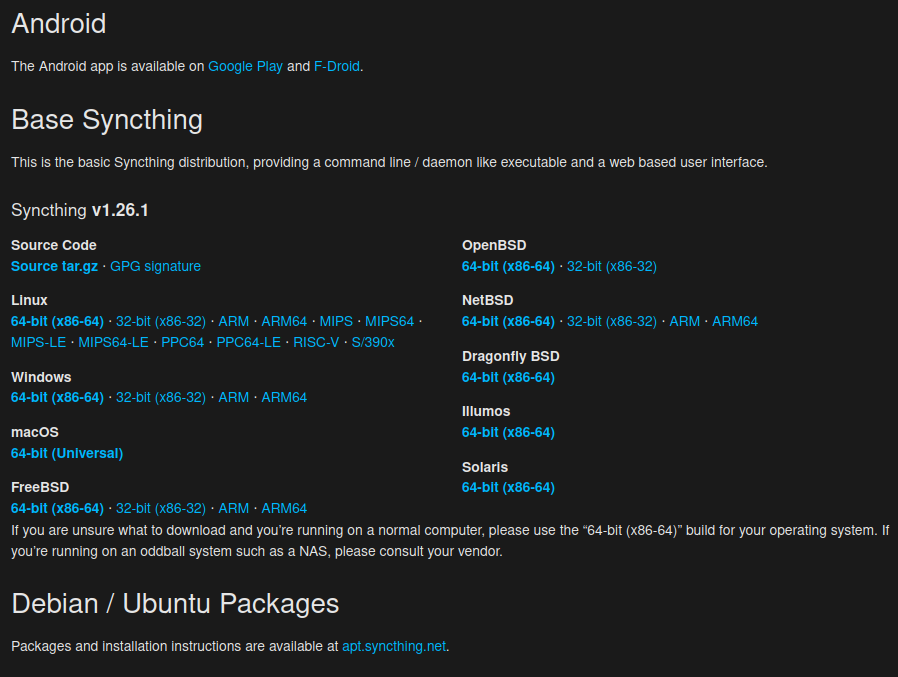Click the NetBSD platform label
Viewport: 898px width, 677px height.
[x=488, y=300]
